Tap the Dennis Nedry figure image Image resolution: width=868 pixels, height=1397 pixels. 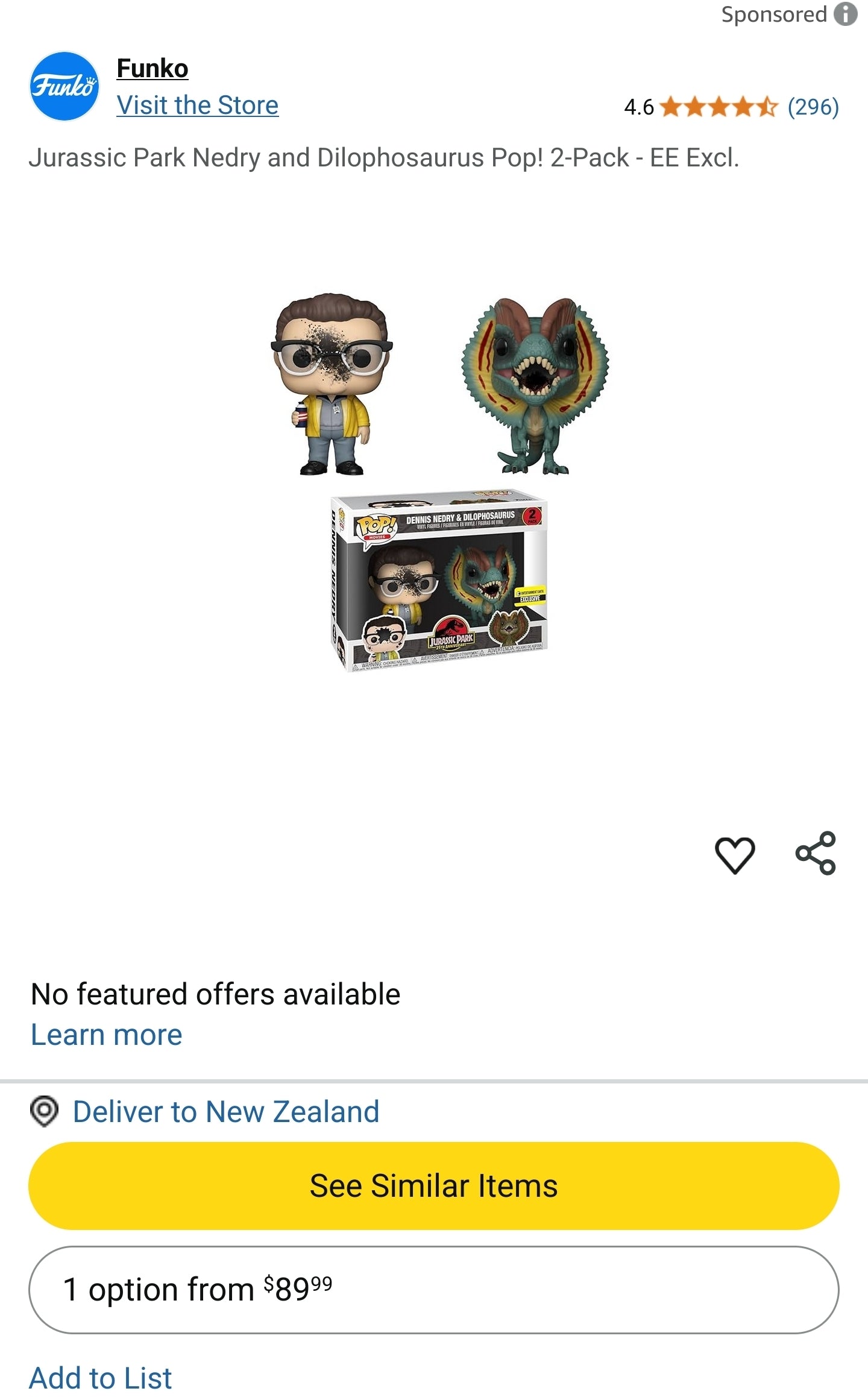(331, 384)
